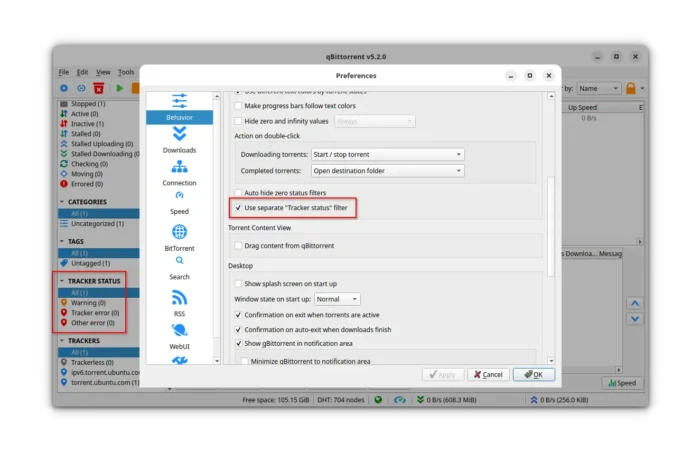
Task: Open the View menu
Action: tap(103, 72)
